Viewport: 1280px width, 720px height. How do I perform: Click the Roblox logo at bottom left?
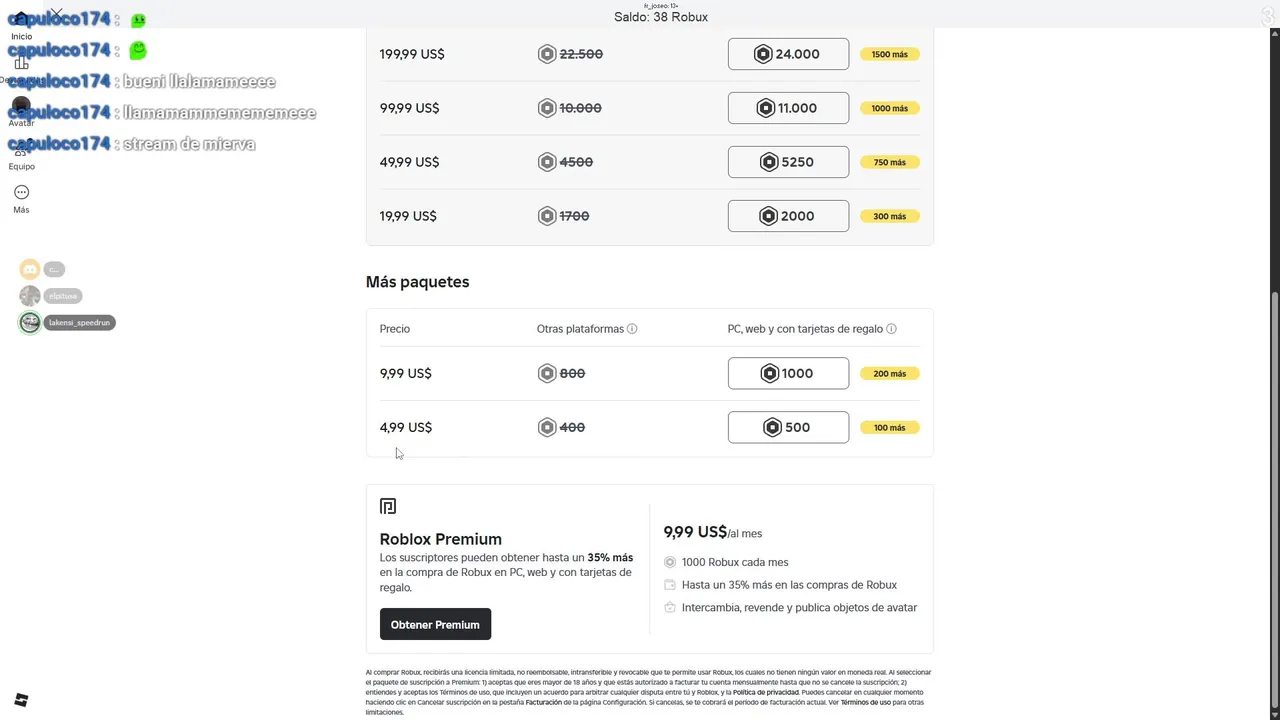tap(21, 700)
